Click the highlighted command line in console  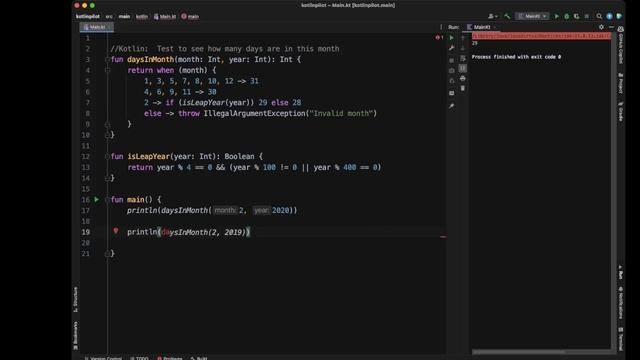[542, 36]
